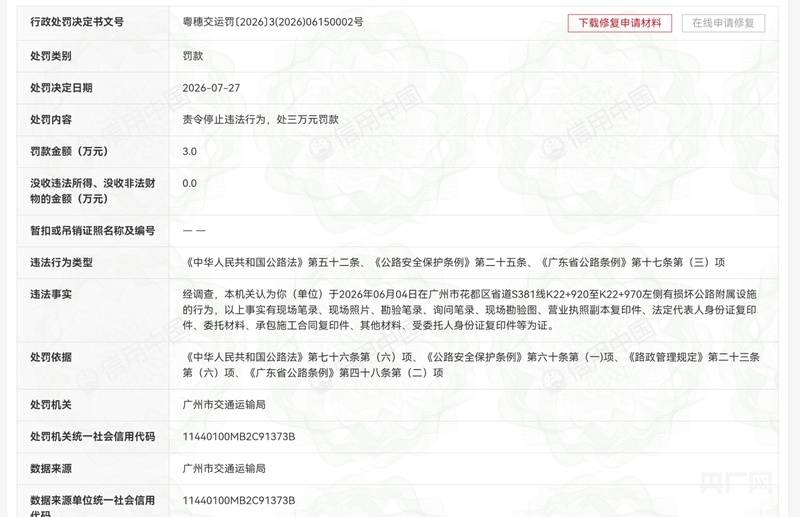
Task: Click the 在线申请修复 button
Action: pyautogui.click(x=723, y=23)
